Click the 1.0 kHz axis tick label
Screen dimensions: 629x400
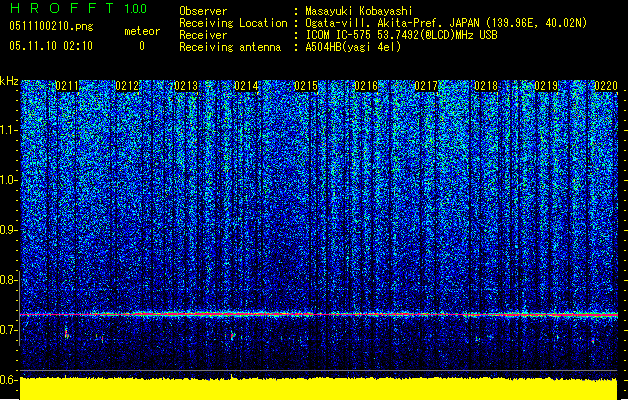8,180
